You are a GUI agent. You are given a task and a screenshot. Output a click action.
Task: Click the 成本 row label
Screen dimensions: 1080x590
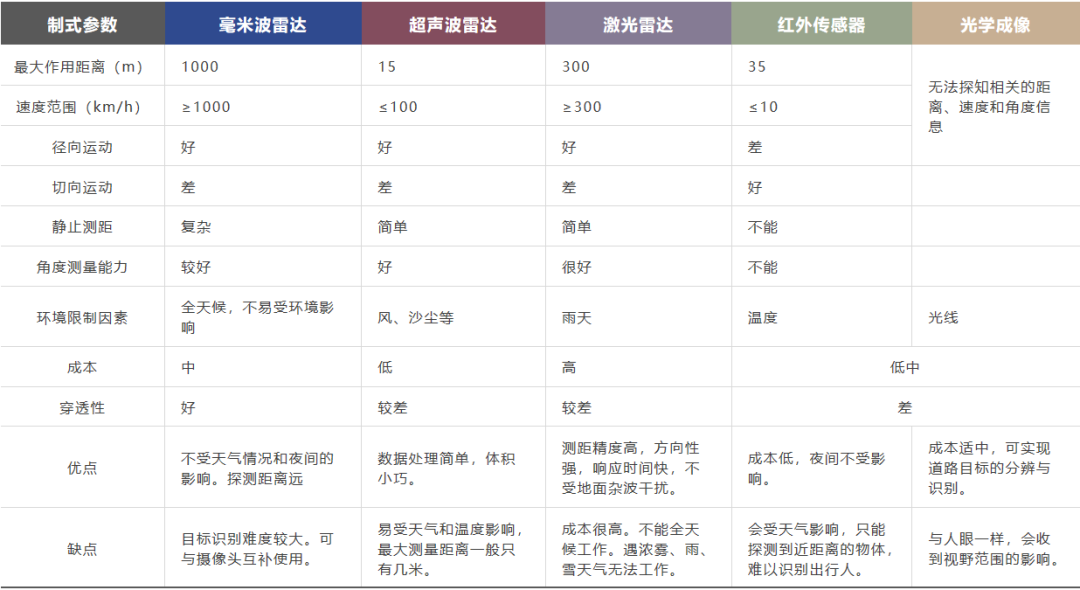click(x=83, y=367)
